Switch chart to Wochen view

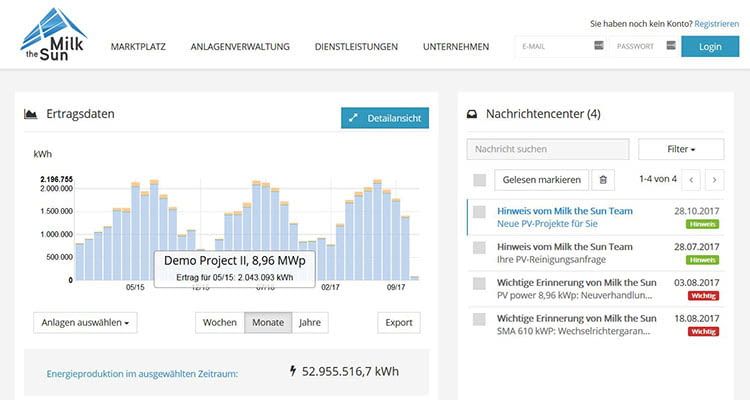pyautogui.click(x=220, y=322)
